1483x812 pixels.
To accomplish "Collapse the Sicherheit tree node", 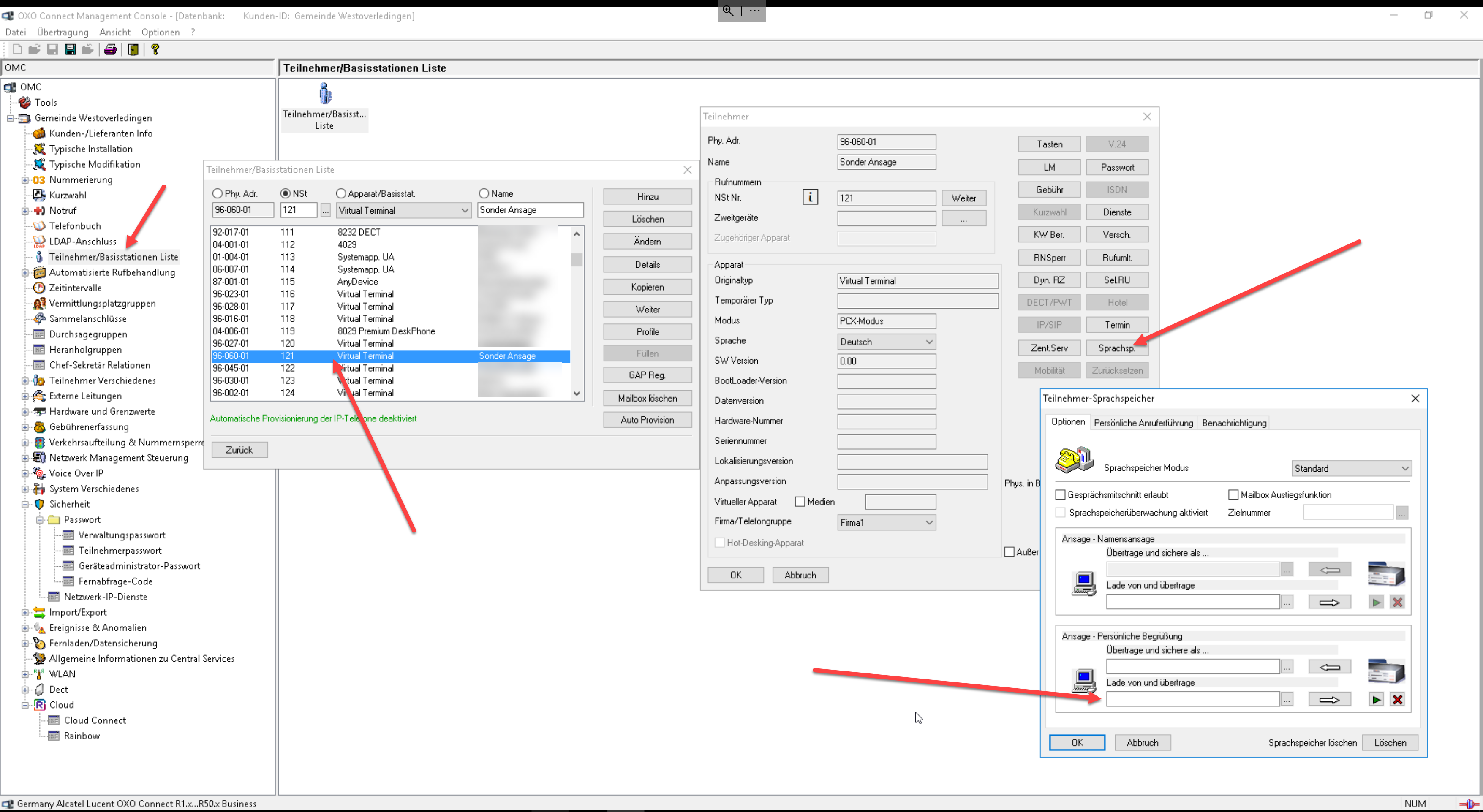I will tap(25, 504).
